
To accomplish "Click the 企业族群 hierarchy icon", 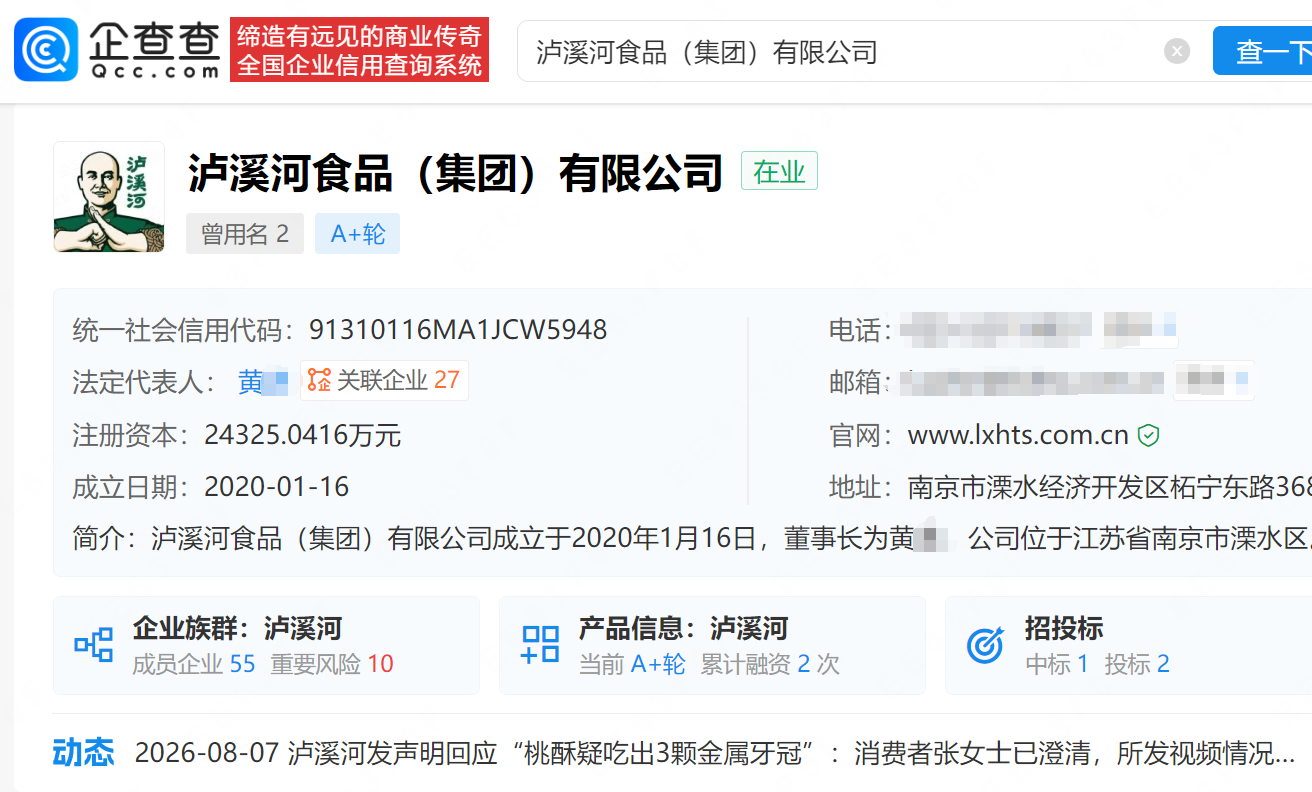I will [x=94, y=645].
